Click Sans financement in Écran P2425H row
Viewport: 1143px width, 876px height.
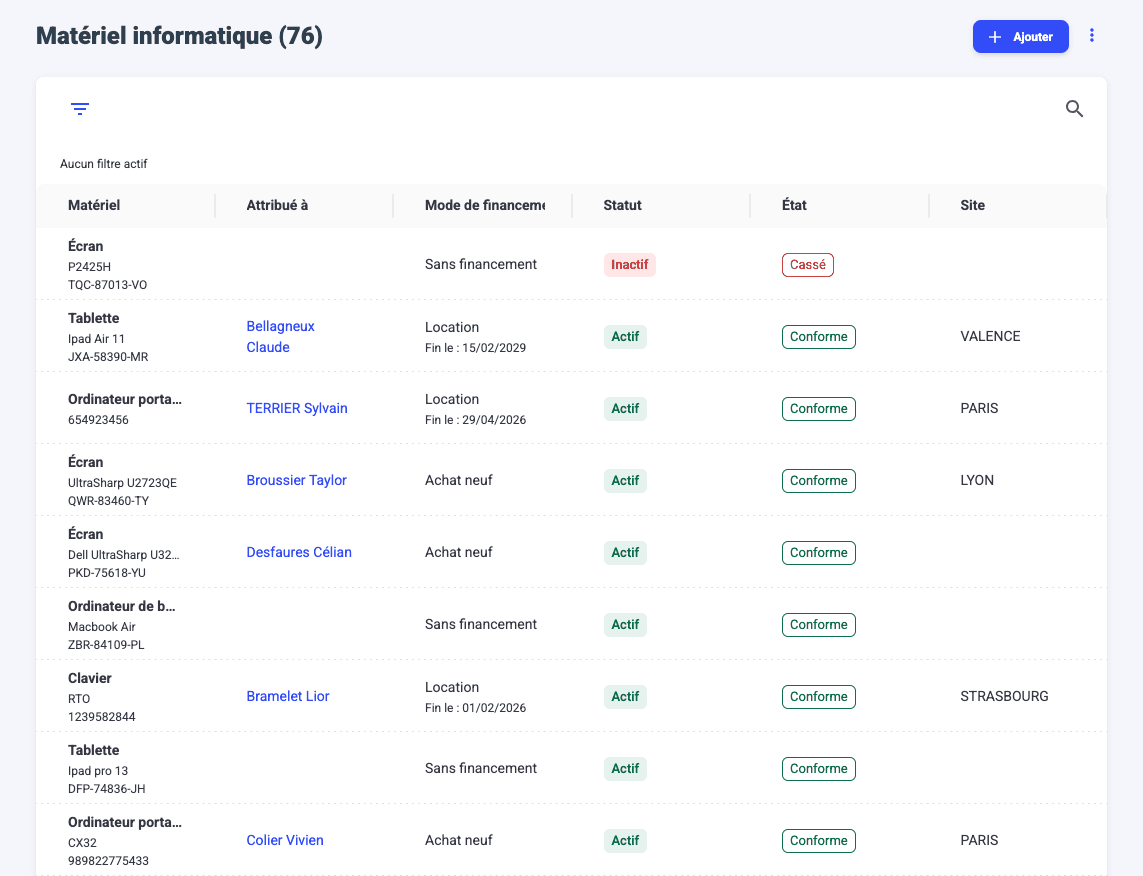pos(480,265)
